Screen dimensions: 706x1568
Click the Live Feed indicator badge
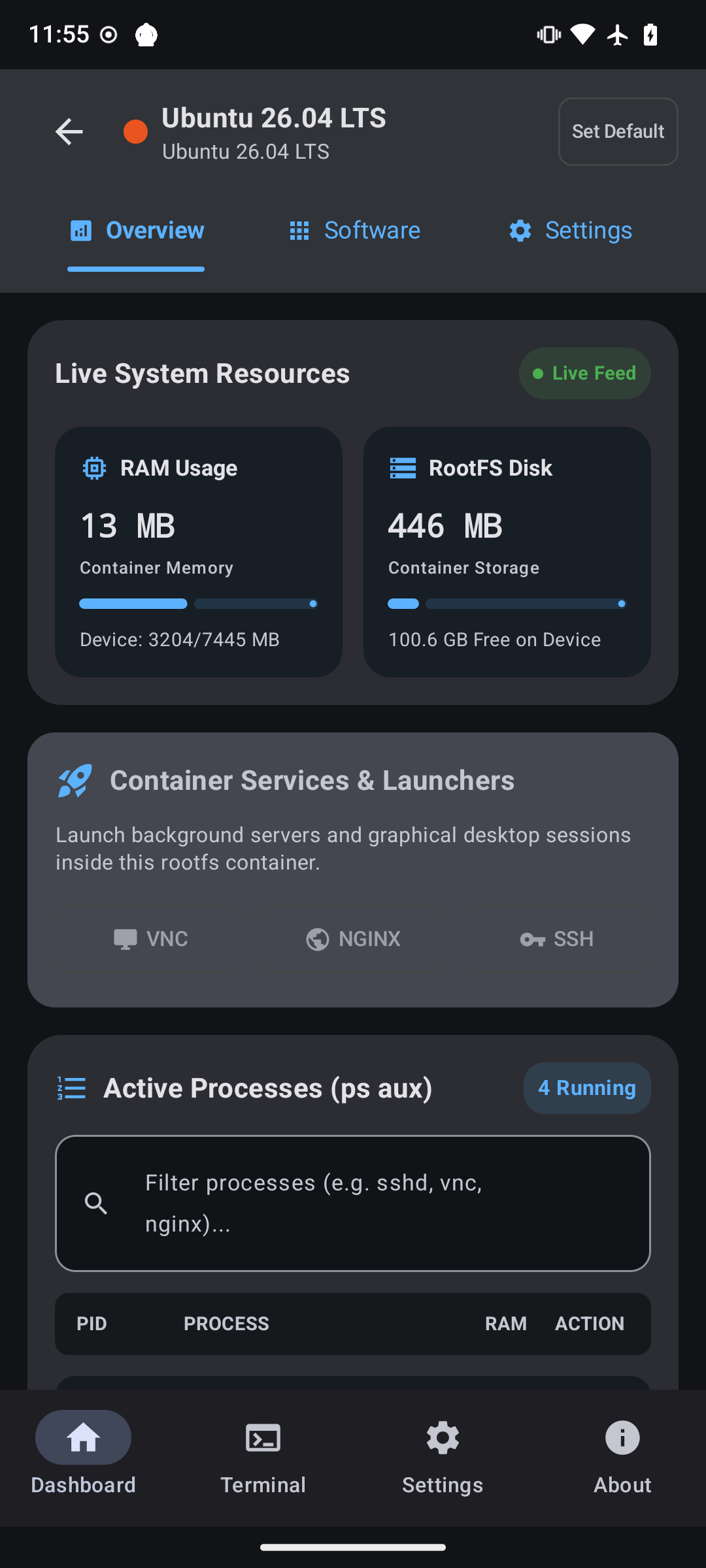pyautogui.click(x=585, y=373)
